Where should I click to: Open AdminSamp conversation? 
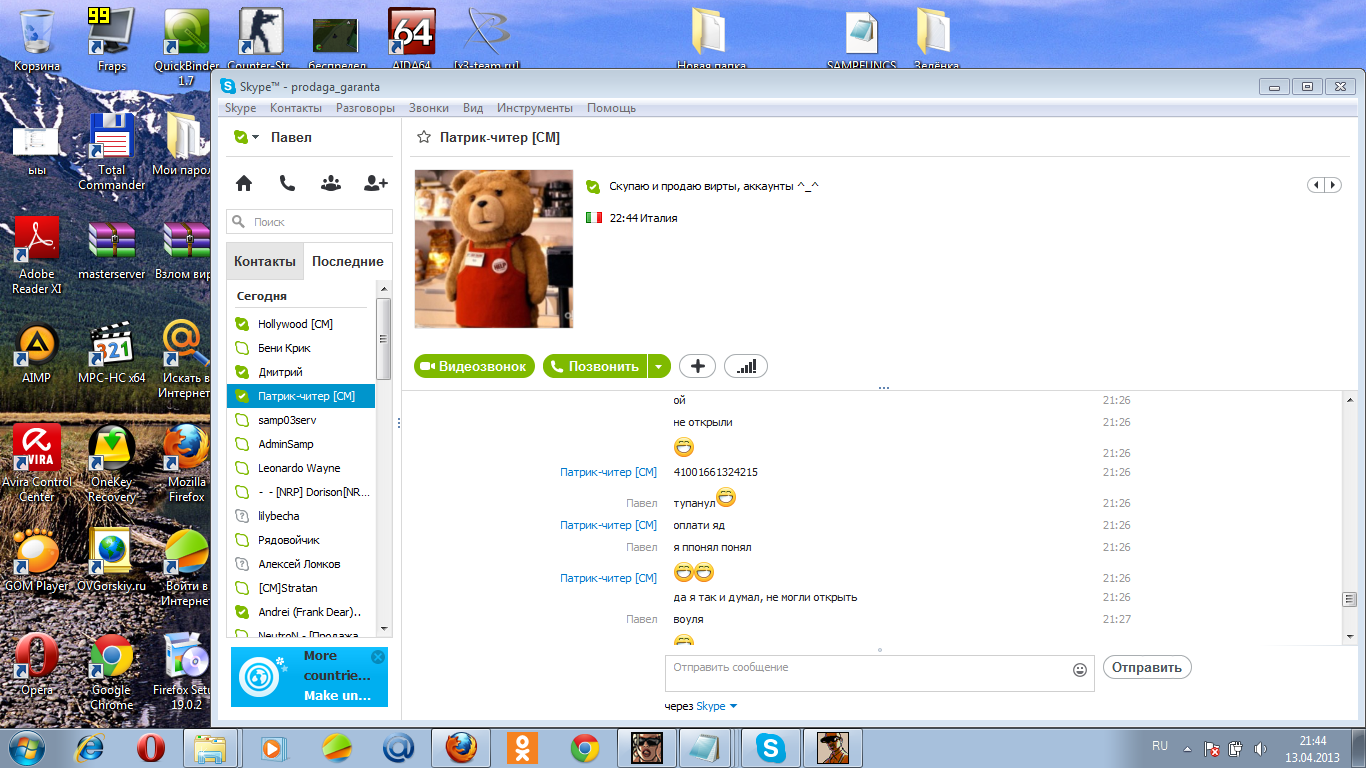click(301, 444)
